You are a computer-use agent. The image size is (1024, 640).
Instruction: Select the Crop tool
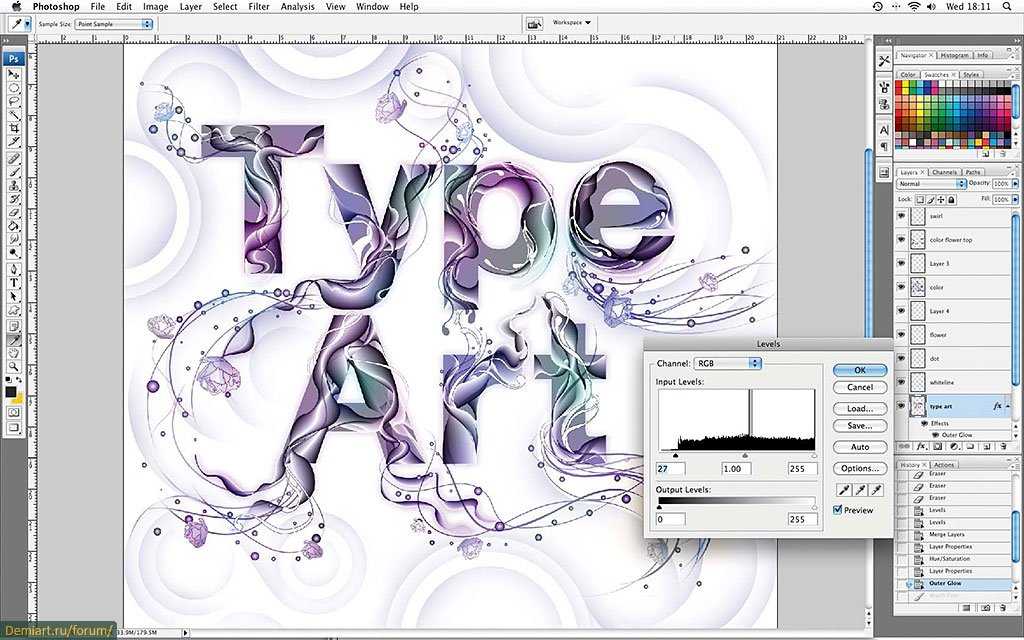click(14, 127)
